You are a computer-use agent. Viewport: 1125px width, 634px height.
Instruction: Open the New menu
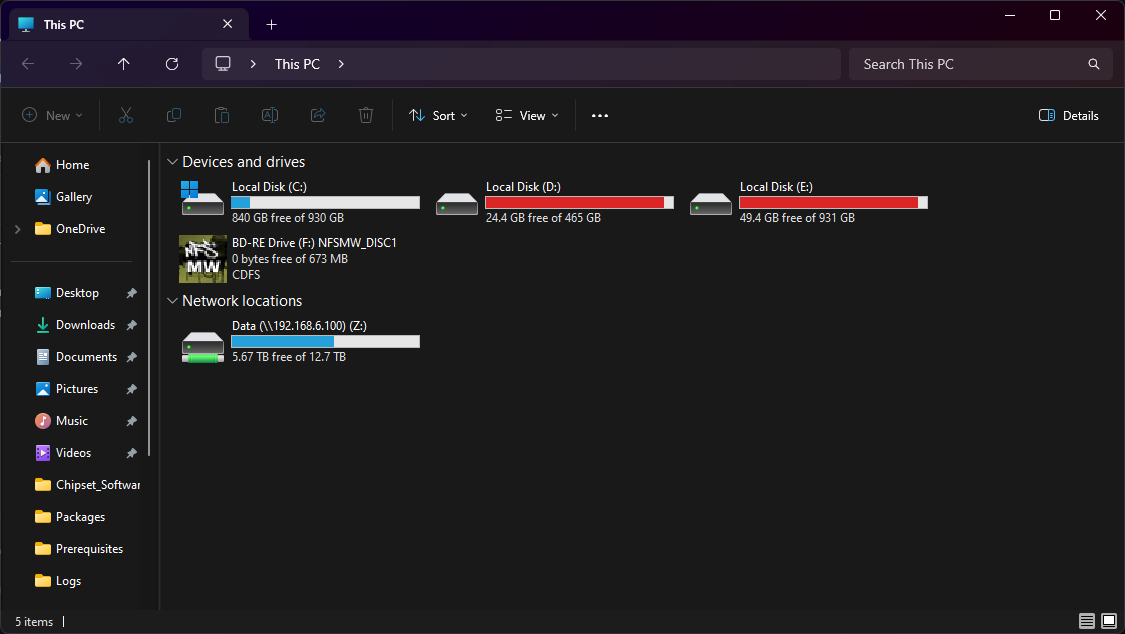52,115
